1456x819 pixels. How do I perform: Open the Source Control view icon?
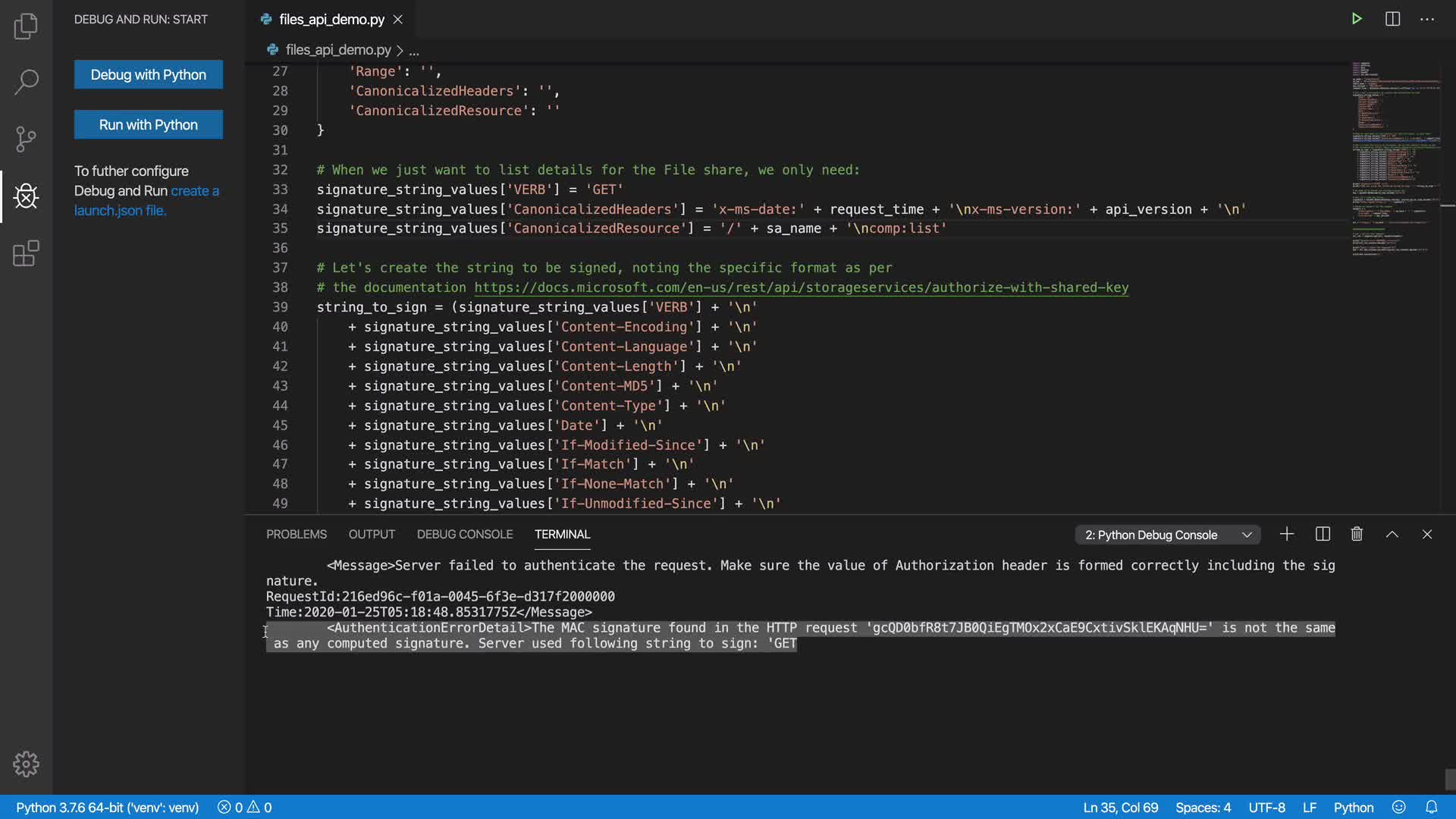tap(26, 139)
